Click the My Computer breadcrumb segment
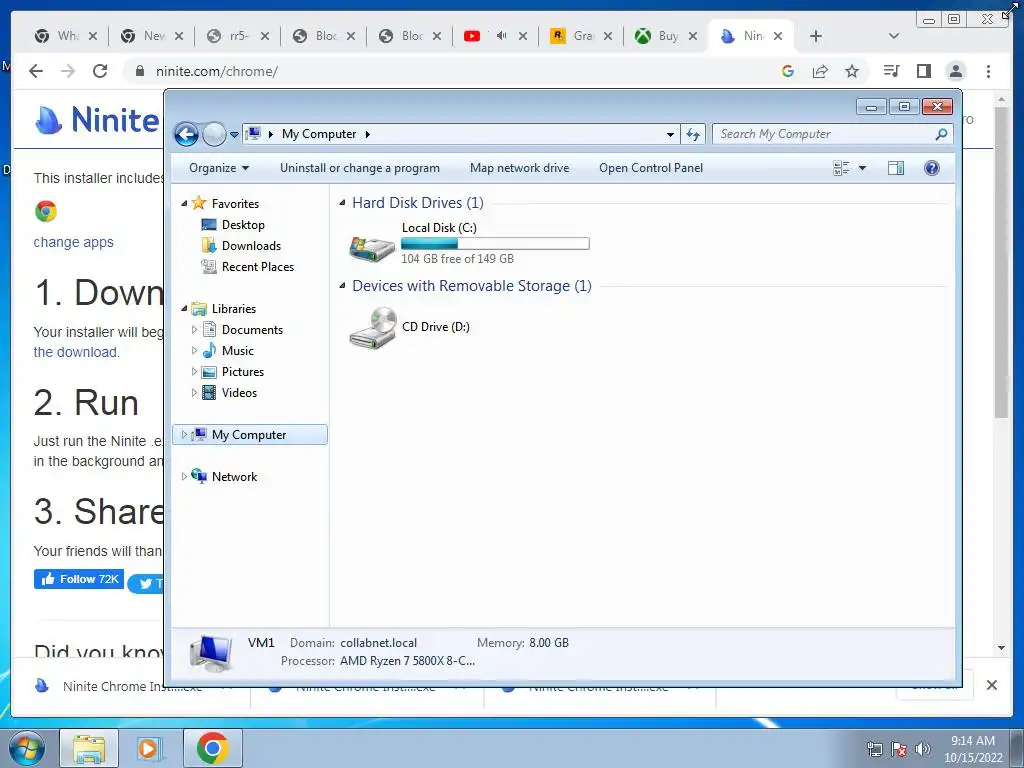Screen dimensions: 1024x768 319,134
